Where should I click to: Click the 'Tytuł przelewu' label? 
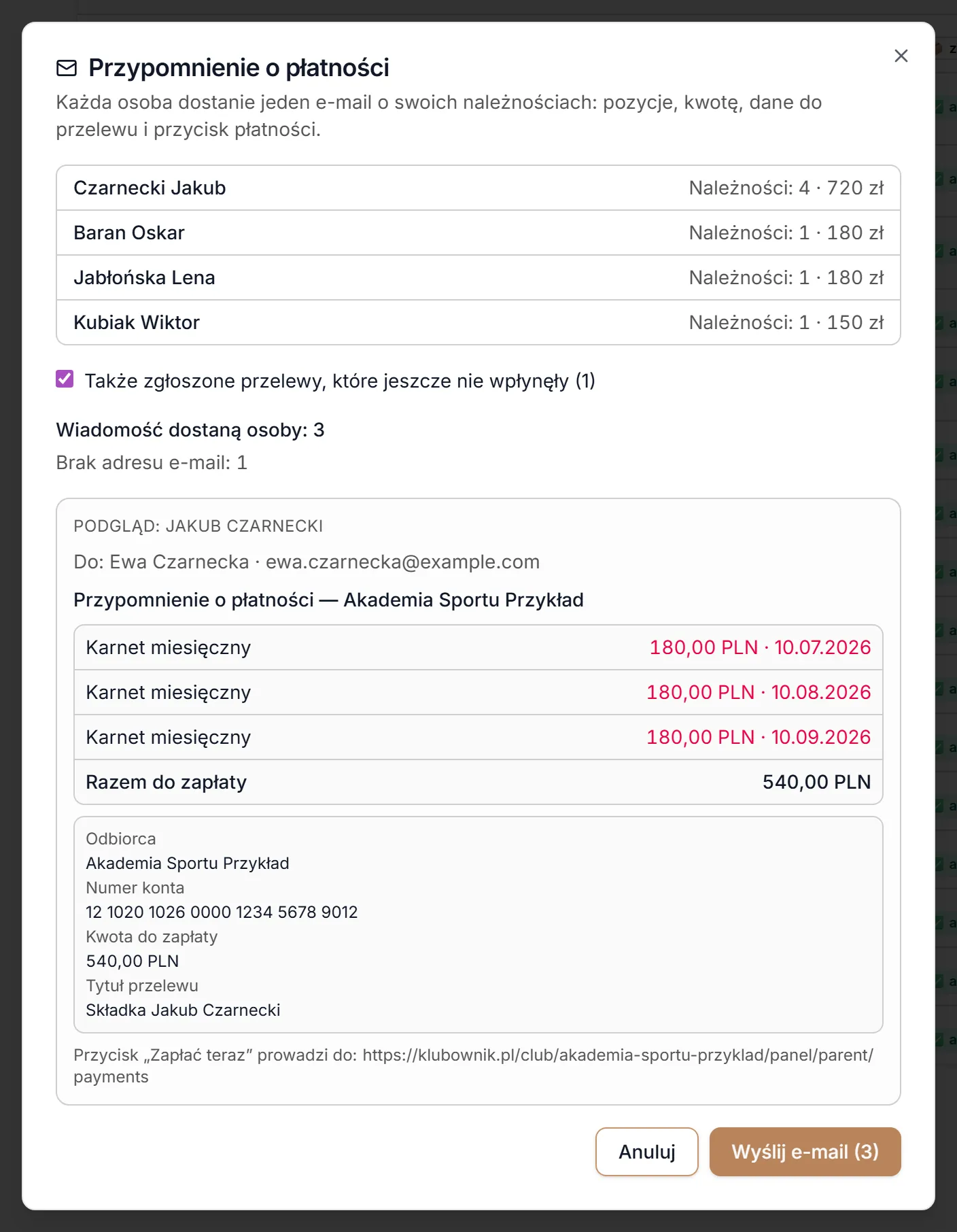point(142,986)
